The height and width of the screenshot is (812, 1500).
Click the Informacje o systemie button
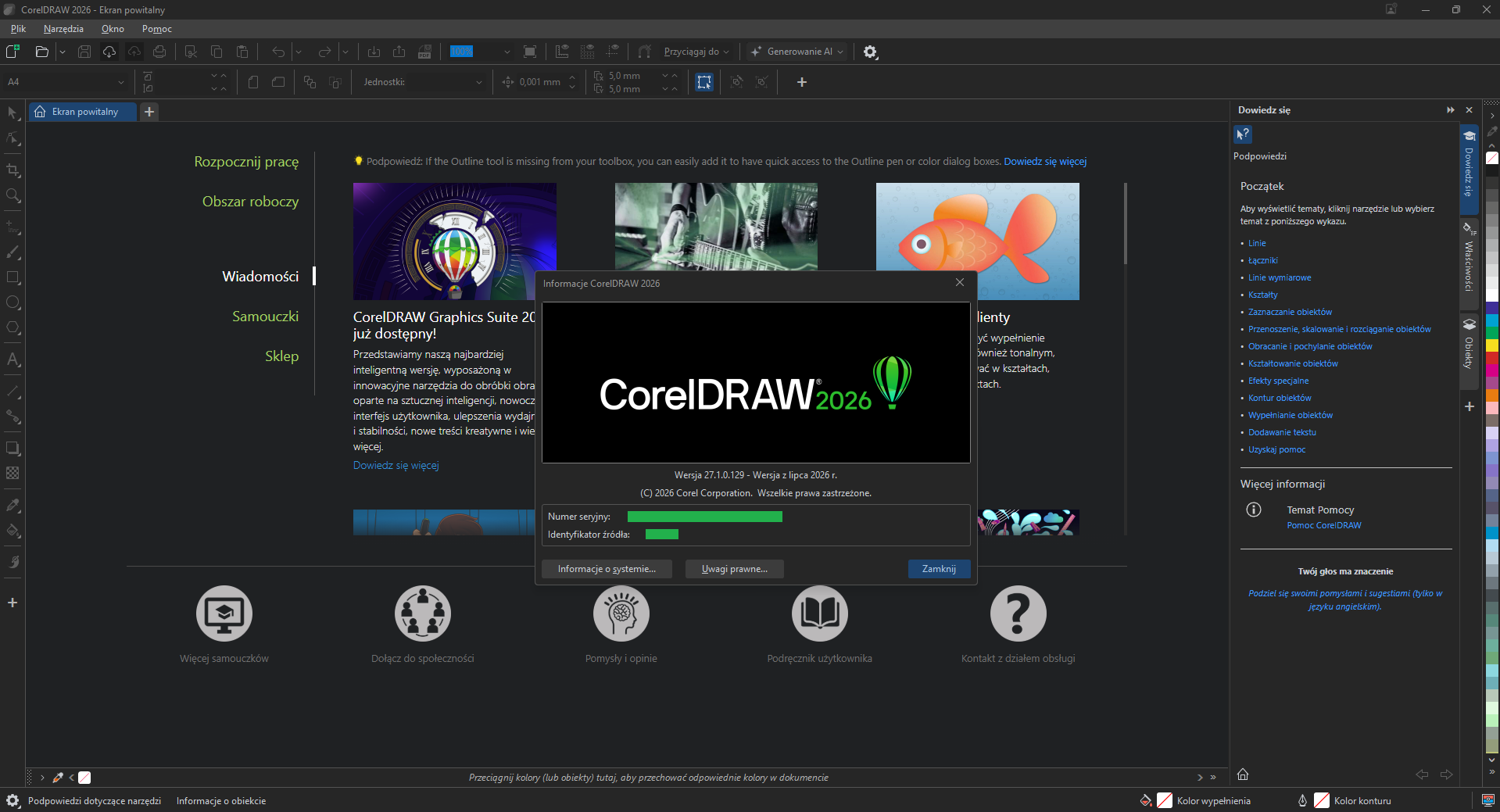(x=607, y=569)
